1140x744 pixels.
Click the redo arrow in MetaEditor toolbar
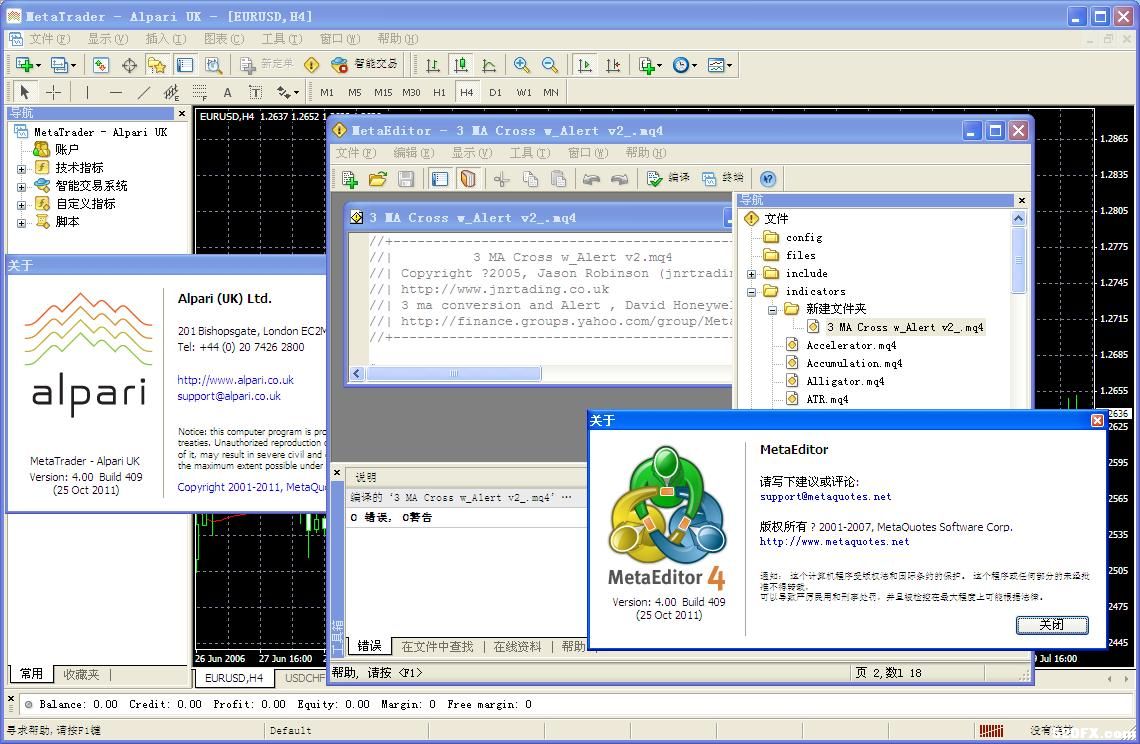(619, 179)
